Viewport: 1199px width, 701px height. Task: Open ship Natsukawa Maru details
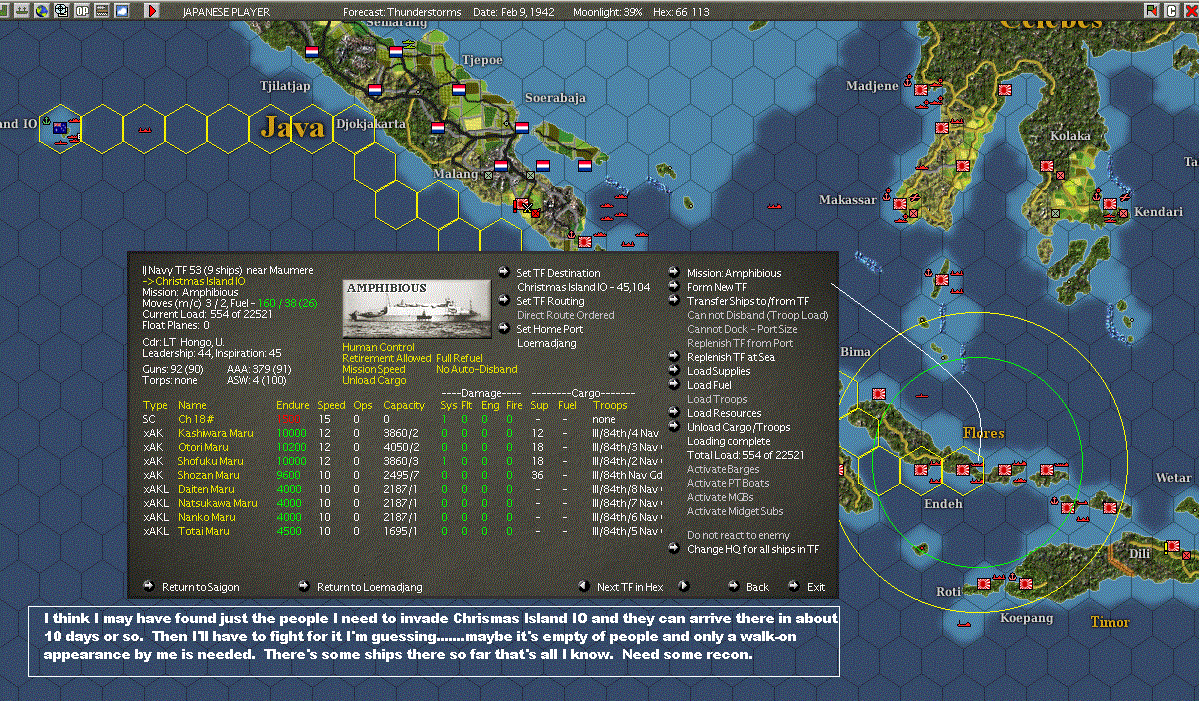point(217,503)
